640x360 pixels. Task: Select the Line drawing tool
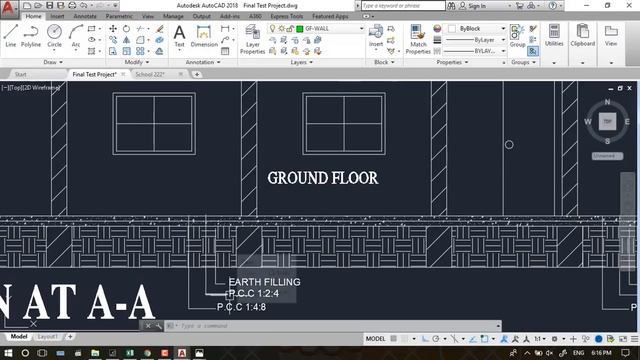pyautogui.click(x=11, y=36)
